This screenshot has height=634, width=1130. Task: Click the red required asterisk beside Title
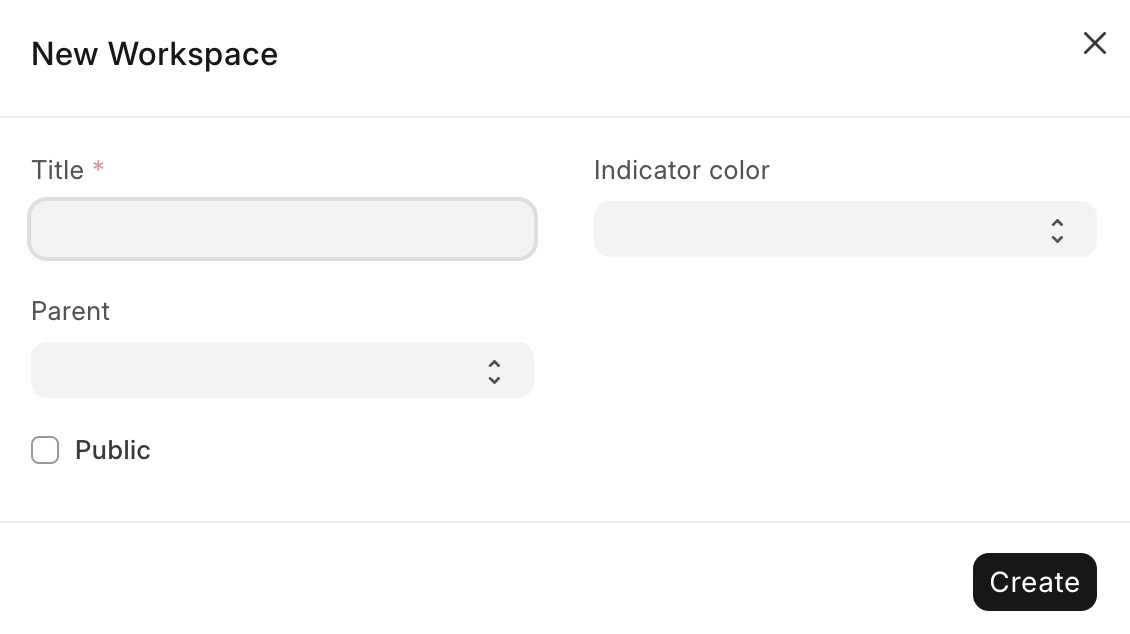point(98,167)
